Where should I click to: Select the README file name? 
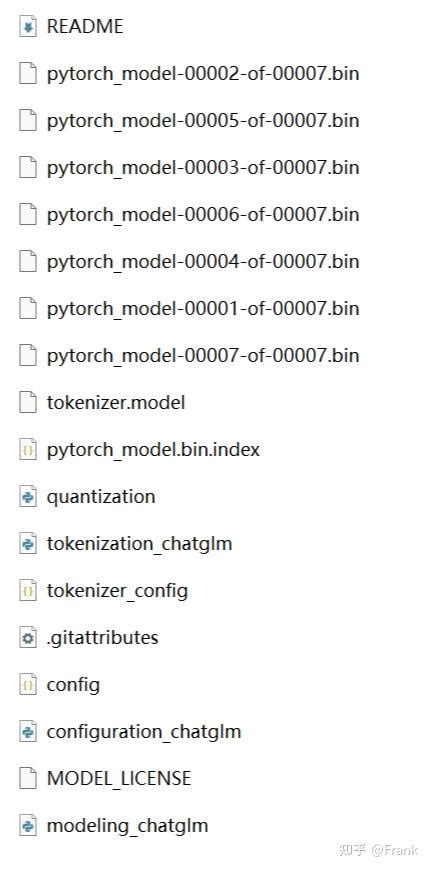85,27
